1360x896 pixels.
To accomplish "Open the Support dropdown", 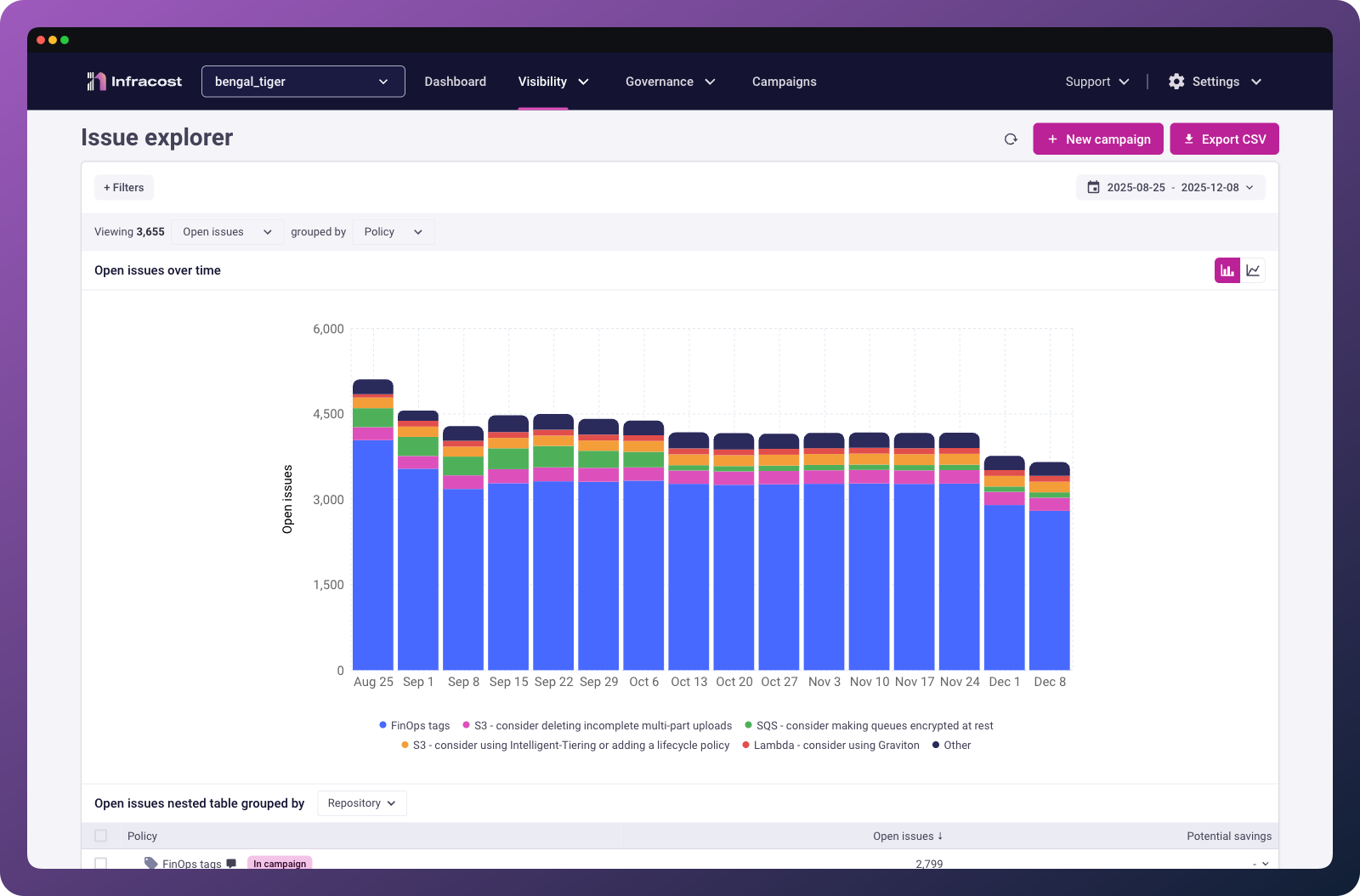I will point(1097,82).
